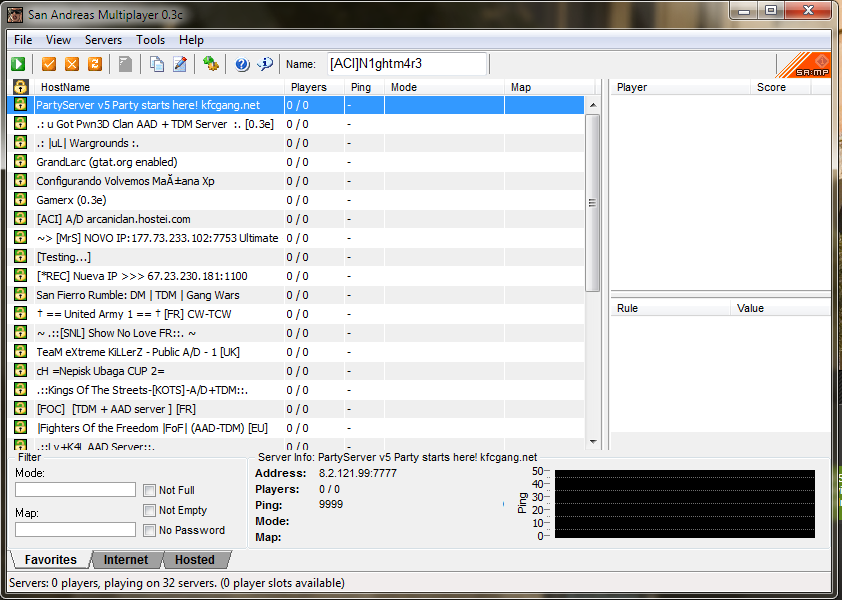Enable the Not Empty filter checkbox
This screenshot has width=842, height=600.
(149, 510)
